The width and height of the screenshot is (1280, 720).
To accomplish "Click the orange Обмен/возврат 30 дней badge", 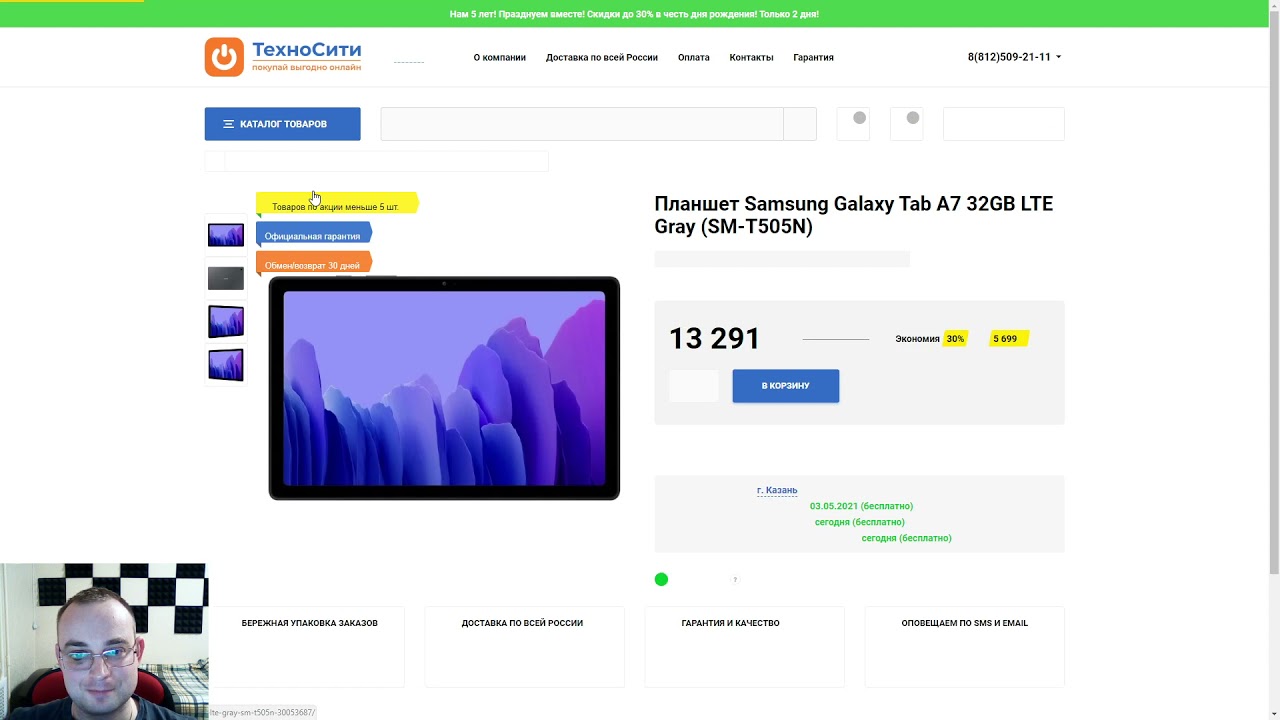I will tap(313, 264).
